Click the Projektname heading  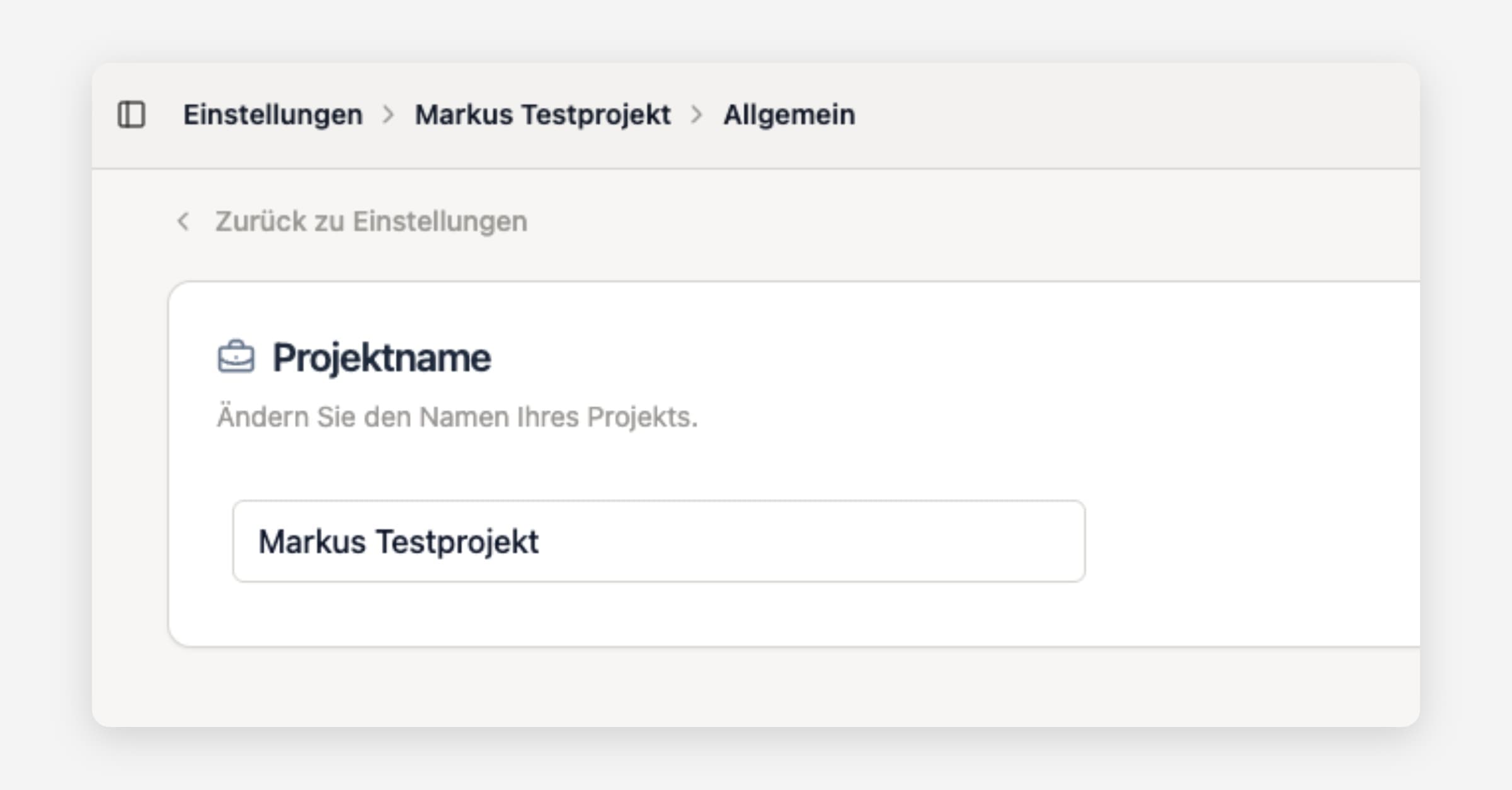[381, 358]
